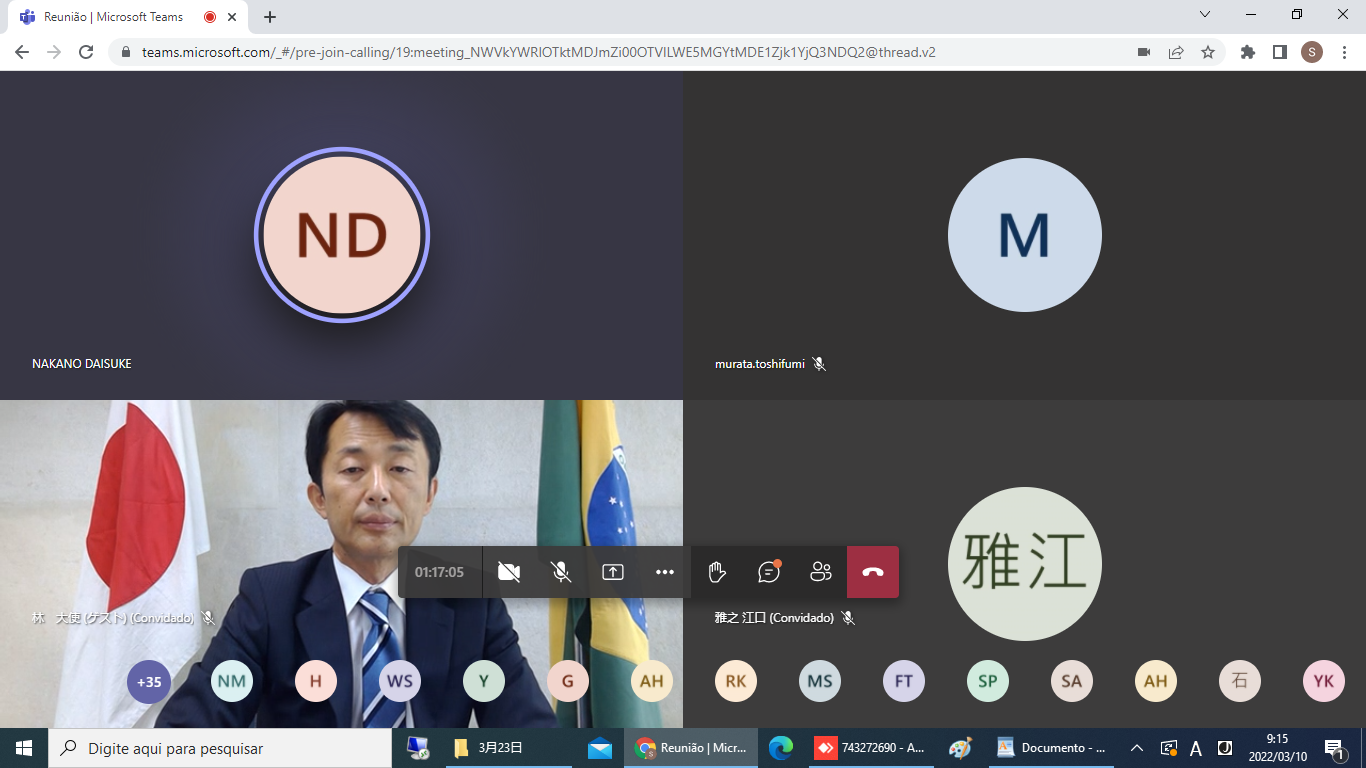Open Documento Word window in the taskbar
Viewport: 1366px width, 768px height.
pyautogui.click(x=1052, y=748)
